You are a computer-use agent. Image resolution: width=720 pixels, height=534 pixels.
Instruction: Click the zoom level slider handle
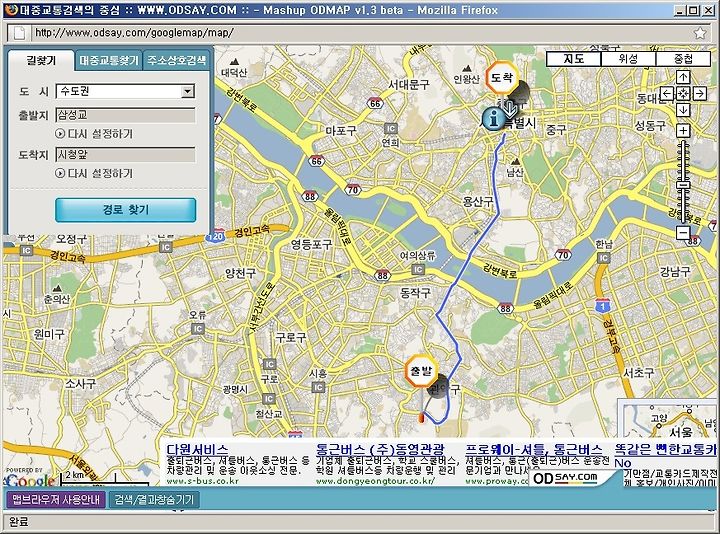click(683, 185)
